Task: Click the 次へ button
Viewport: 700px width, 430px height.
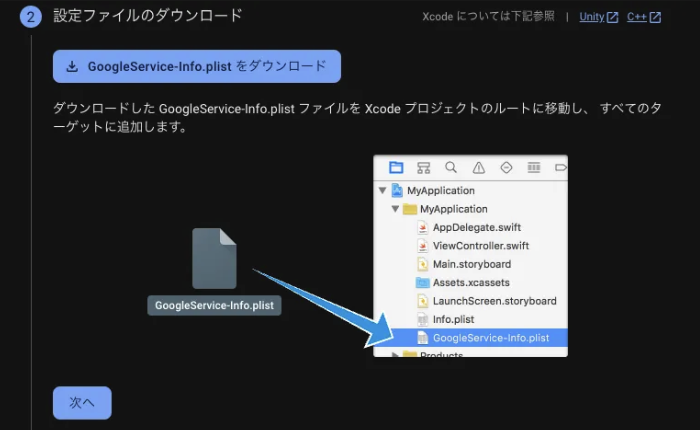Action: (x=82, y=403)
